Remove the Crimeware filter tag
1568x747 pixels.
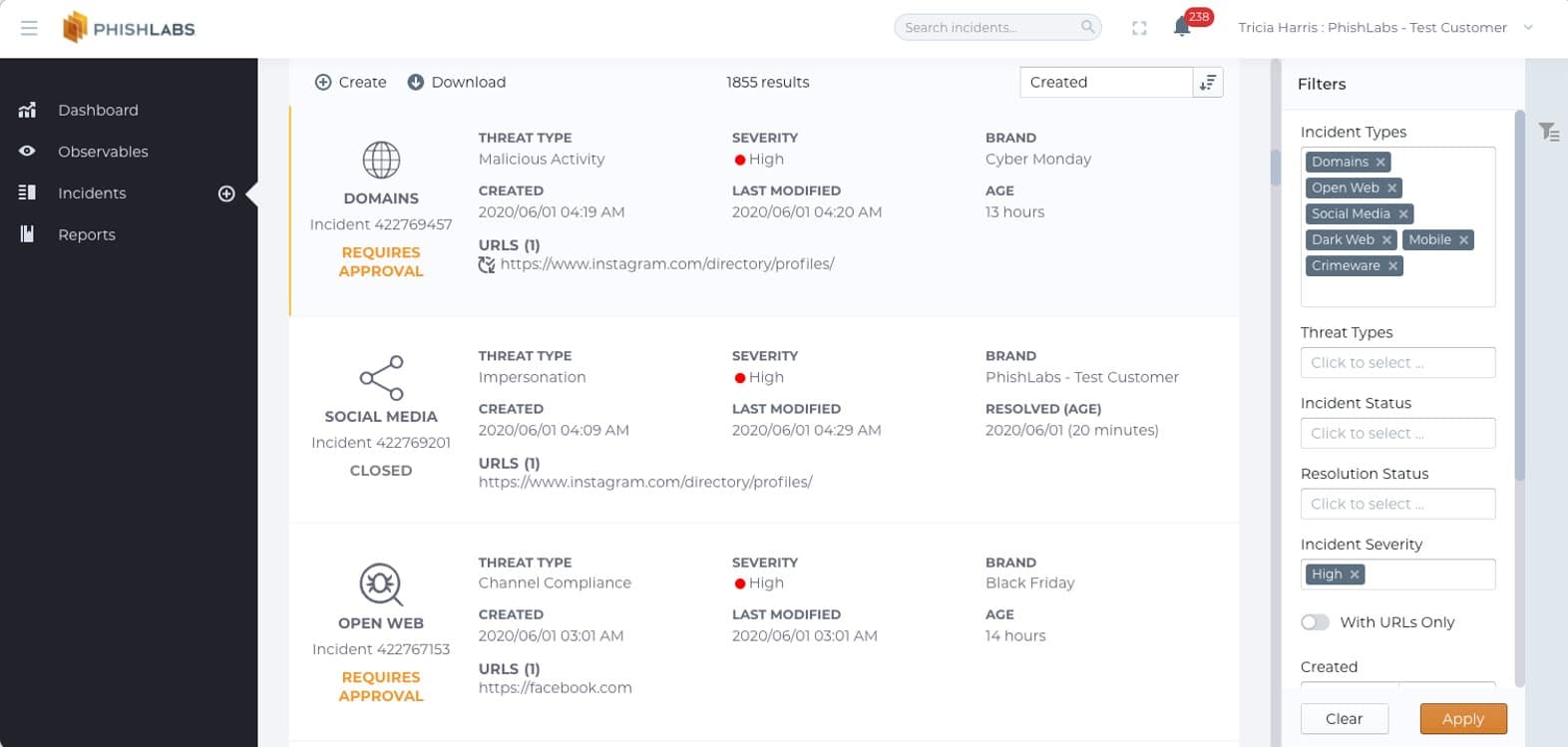click(x=1392, y=265)
